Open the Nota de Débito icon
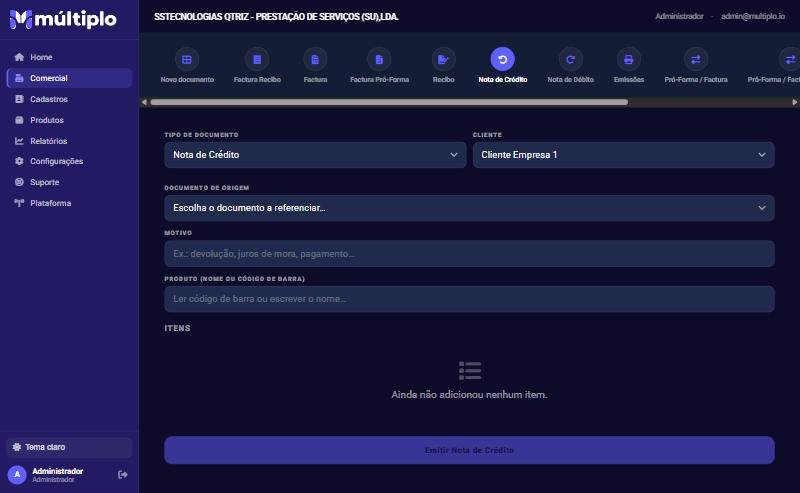Viewport: 800px width, 493px height. point(570,60)
